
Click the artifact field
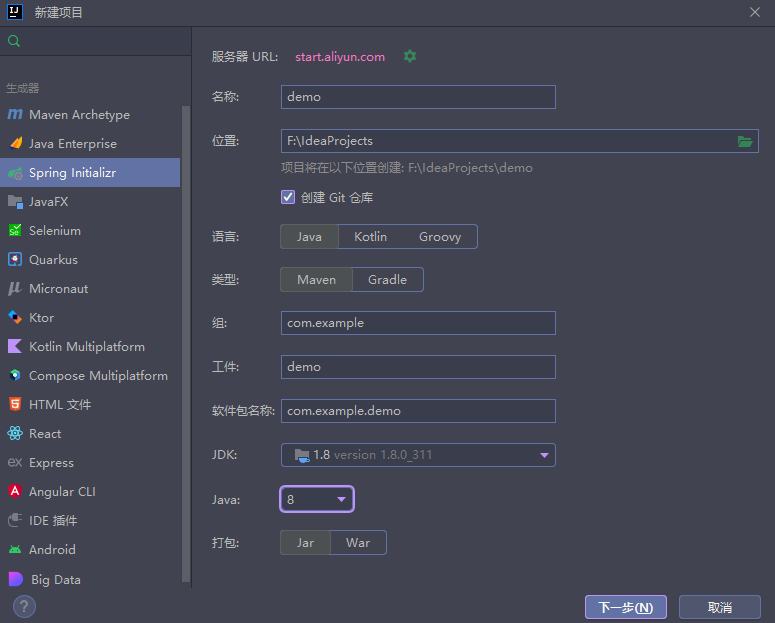tap(418, 367)
